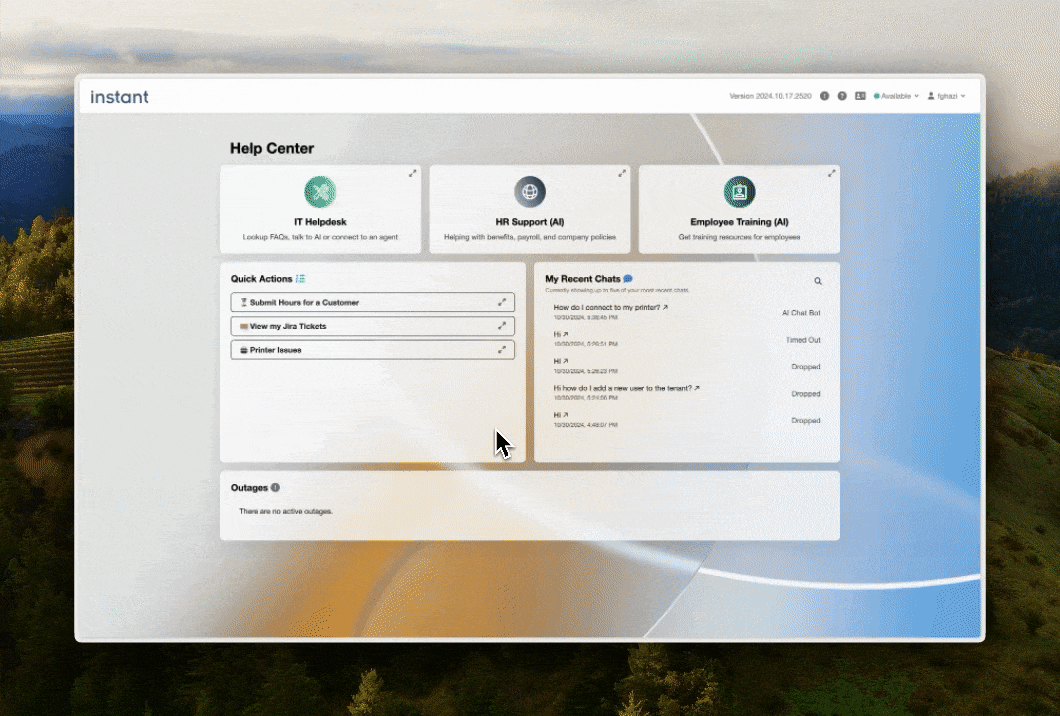Screen dimensions: 1060x716
Task: Click the Jira ticket icon
Action: pos(243,326)
